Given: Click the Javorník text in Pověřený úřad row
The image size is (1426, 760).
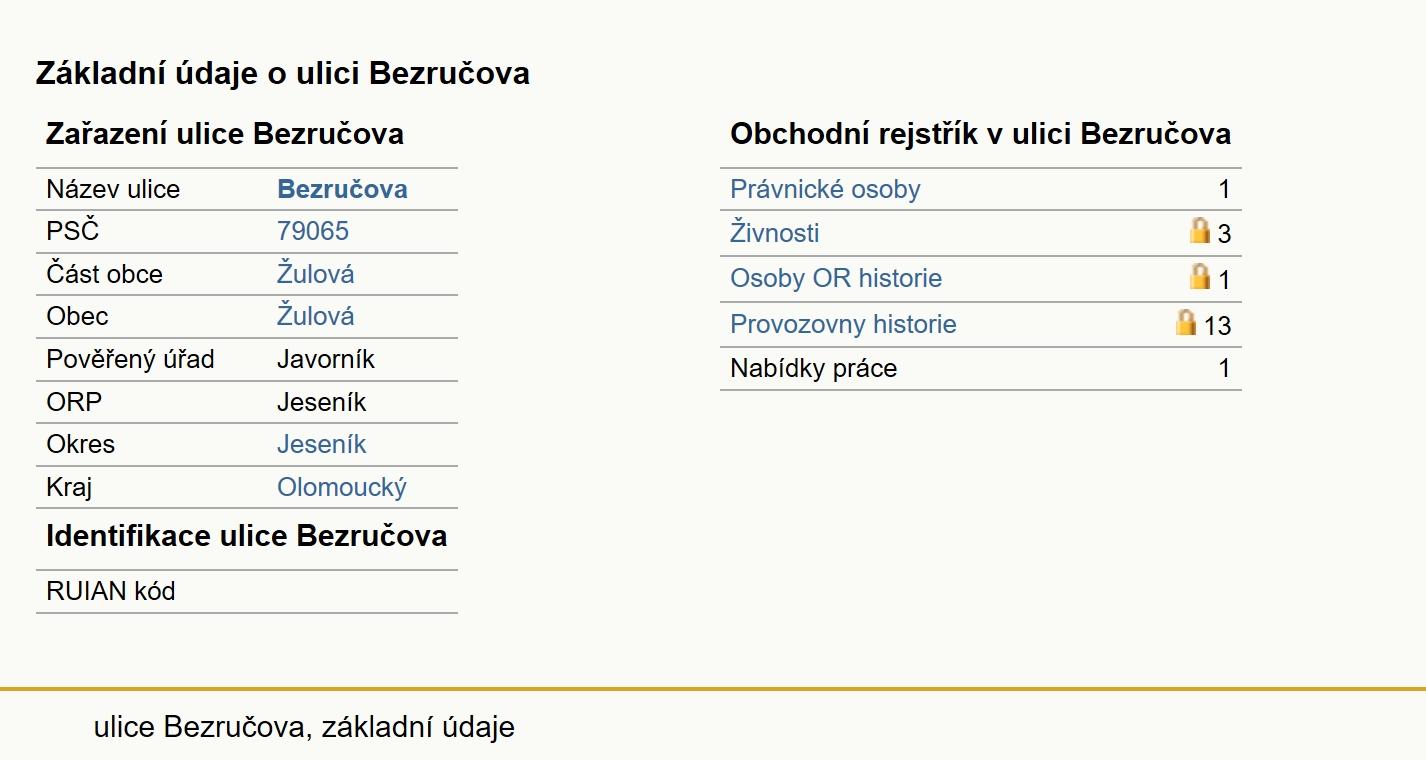Looking at the screenshot, I should (326, 359).
